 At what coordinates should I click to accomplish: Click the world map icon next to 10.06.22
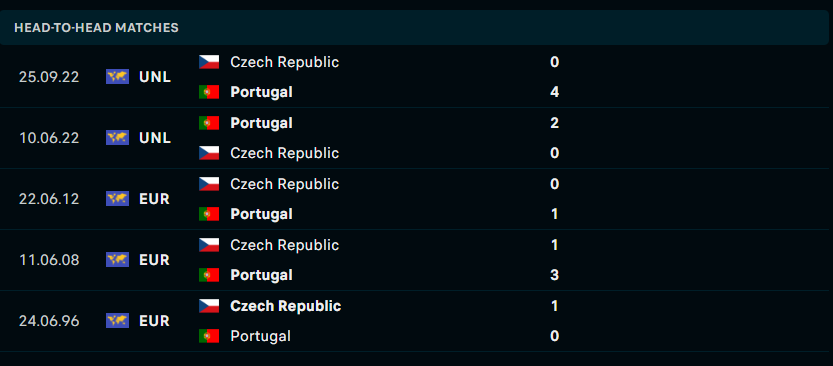click(x=117, y=138)
